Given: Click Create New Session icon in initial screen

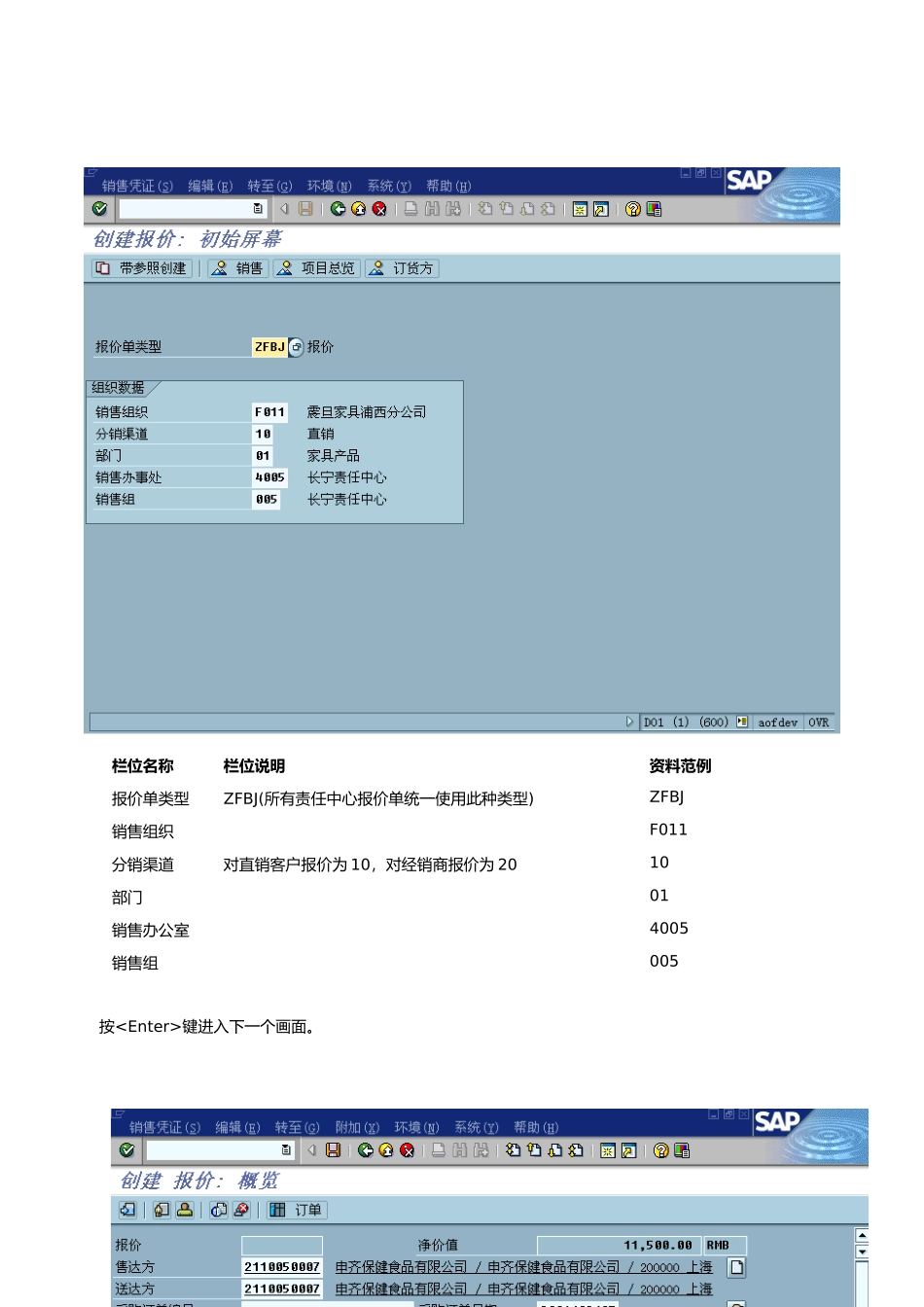Looking at the screenshot, I should coord(581,209).
